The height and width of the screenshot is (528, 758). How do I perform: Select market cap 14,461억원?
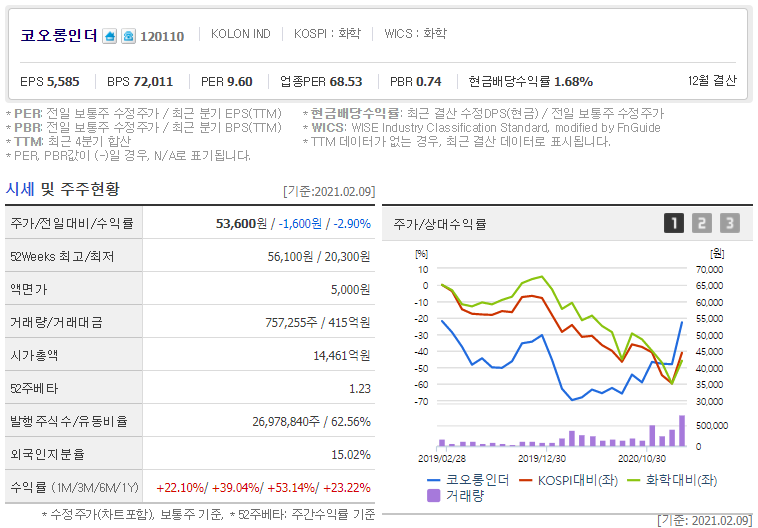point(342,355)
